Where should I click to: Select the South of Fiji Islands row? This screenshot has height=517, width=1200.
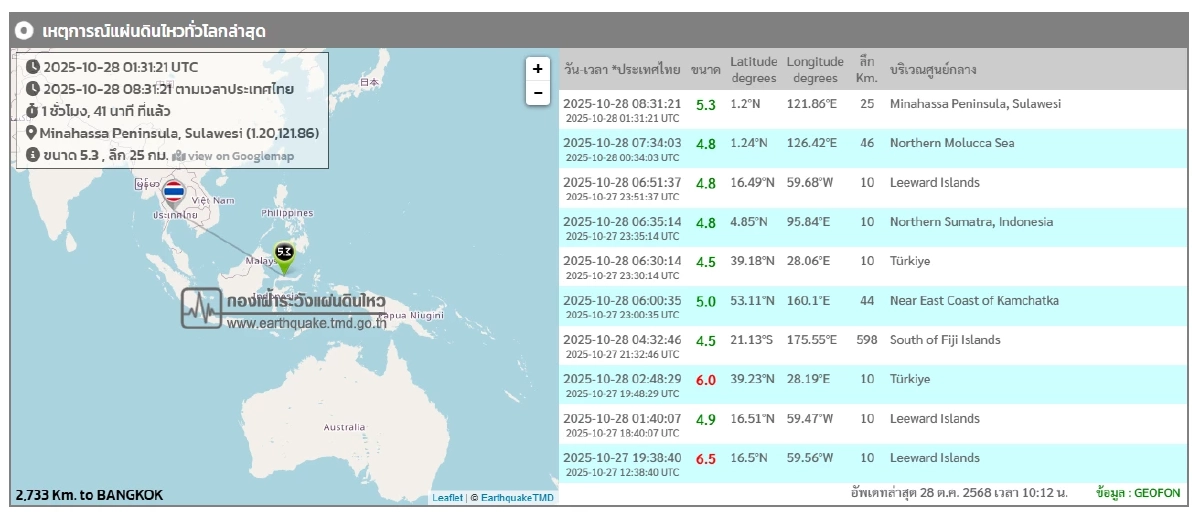point(870,346)
